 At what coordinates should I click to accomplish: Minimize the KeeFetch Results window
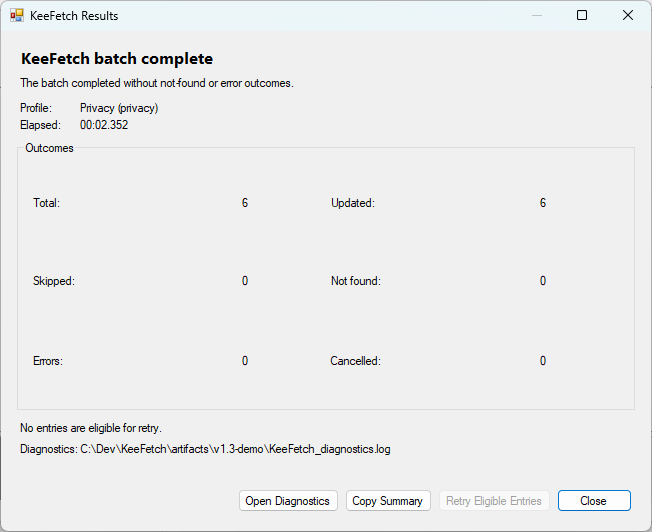click(537, 15)
